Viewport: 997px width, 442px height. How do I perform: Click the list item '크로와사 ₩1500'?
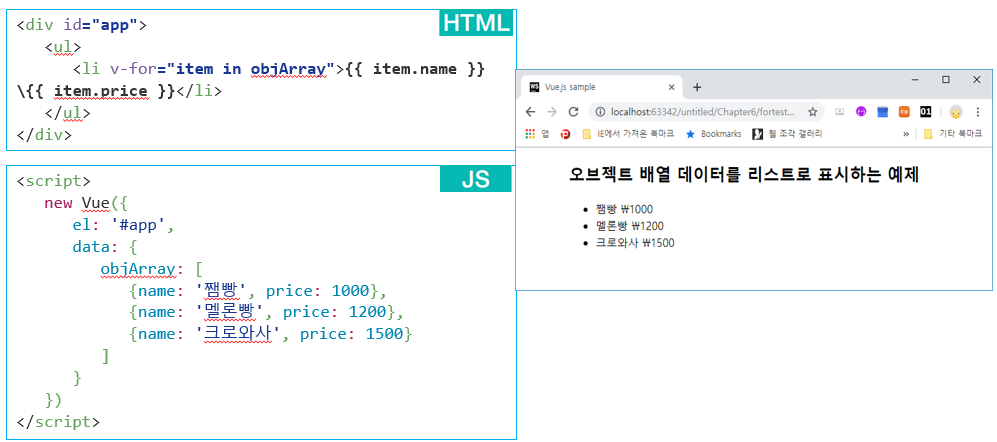click(635, 242)
